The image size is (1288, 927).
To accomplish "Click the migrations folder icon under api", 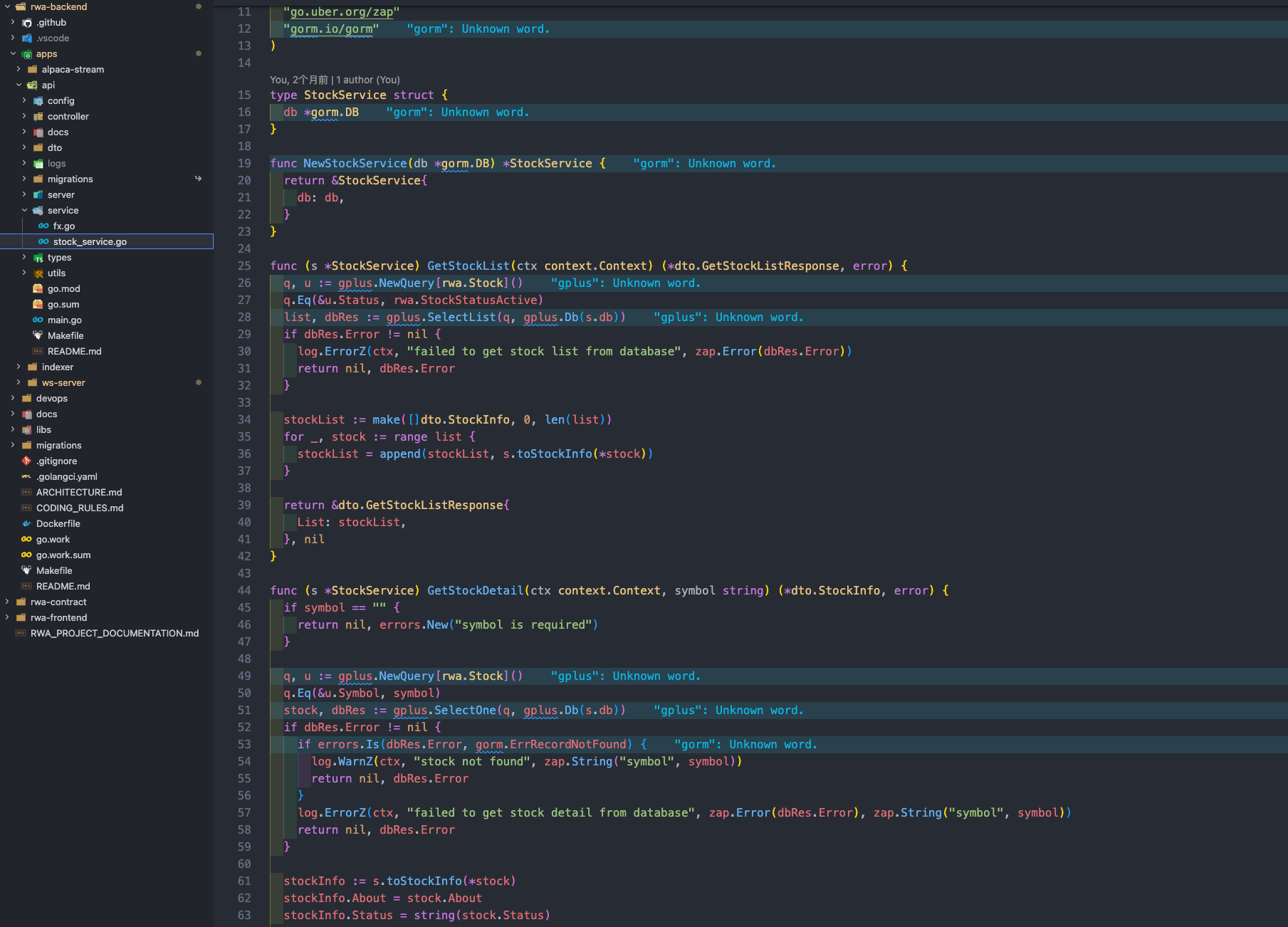I will [38, 179].
